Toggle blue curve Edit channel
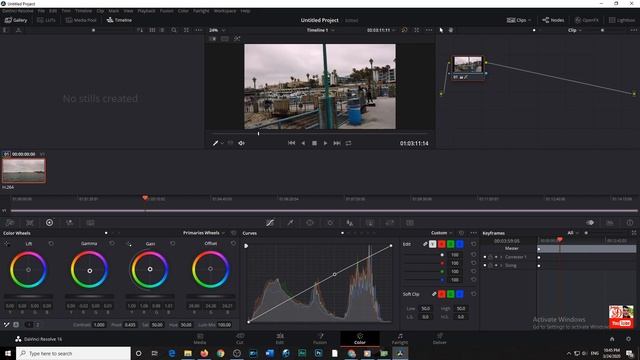Viewport: 640px width, 360px height. coord(460,244)
